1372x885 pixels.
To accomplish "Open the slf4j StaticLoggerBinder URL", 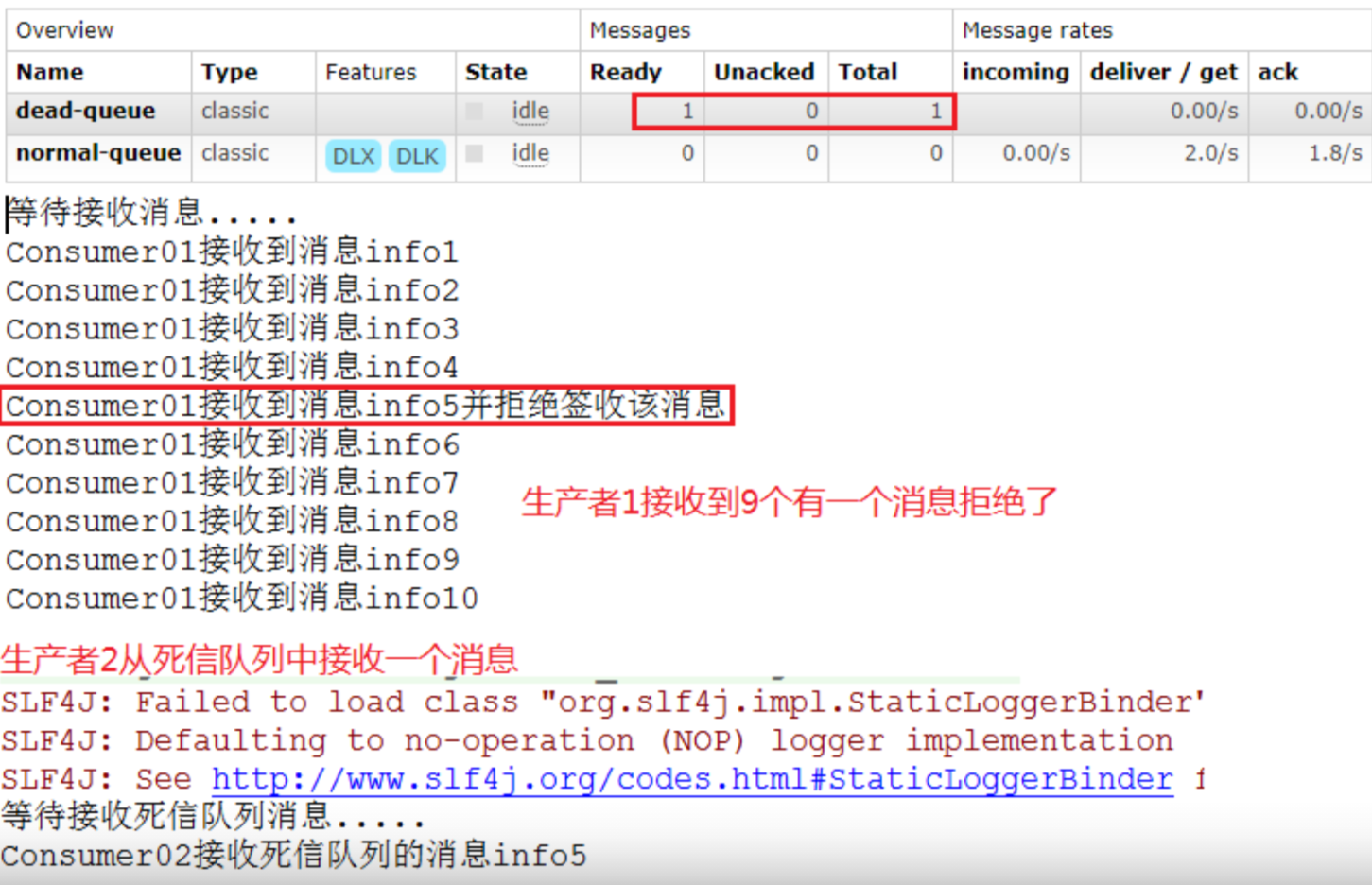I will [692, 779].
